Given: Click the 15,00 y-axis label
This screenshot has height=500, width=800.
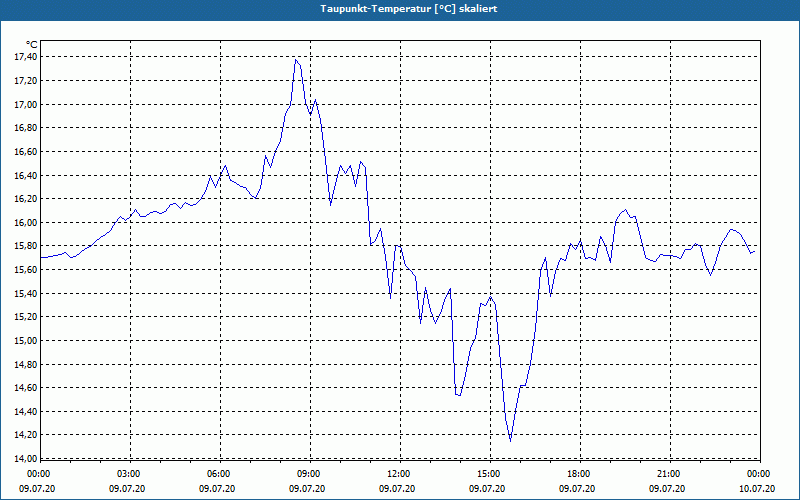Looking at the screenshot, I should (x=26, y=341).
